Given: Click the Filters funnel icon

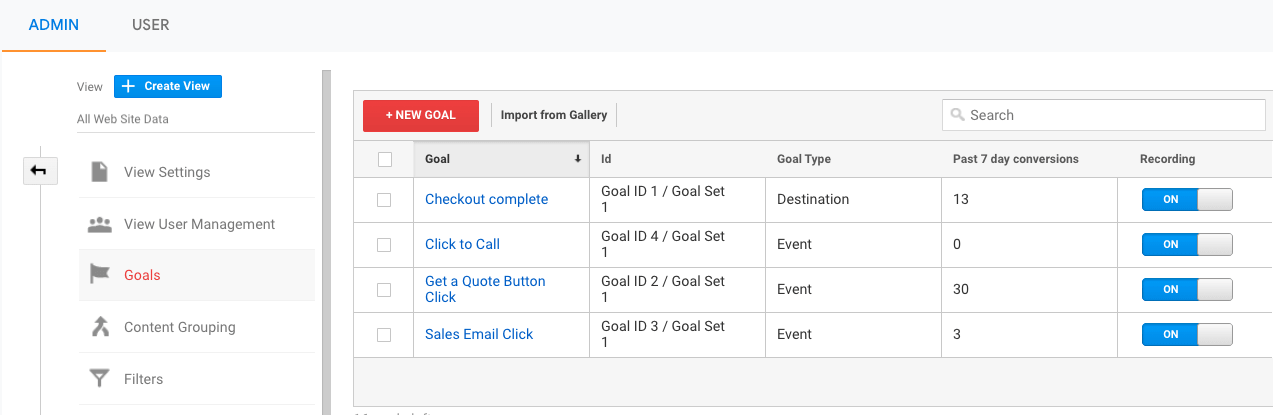Looking at the screenshot, I should [99, 379].
